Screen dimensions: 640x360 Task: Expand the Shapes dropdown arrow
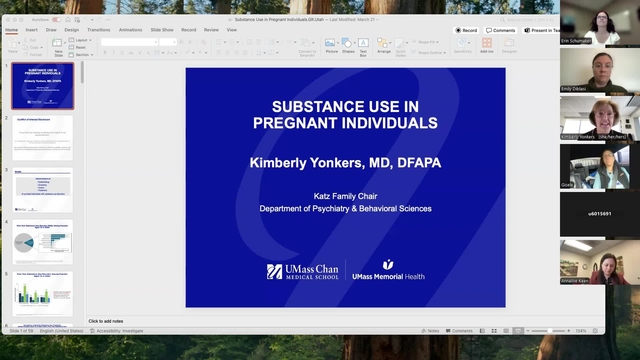[x=354, y=42]
